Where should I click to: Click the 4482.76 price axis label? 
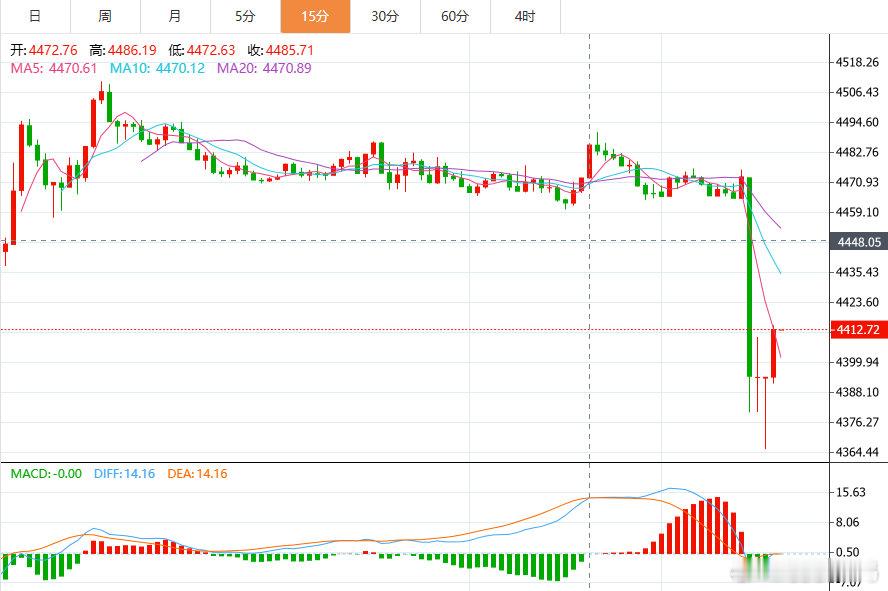coord(857,152)
